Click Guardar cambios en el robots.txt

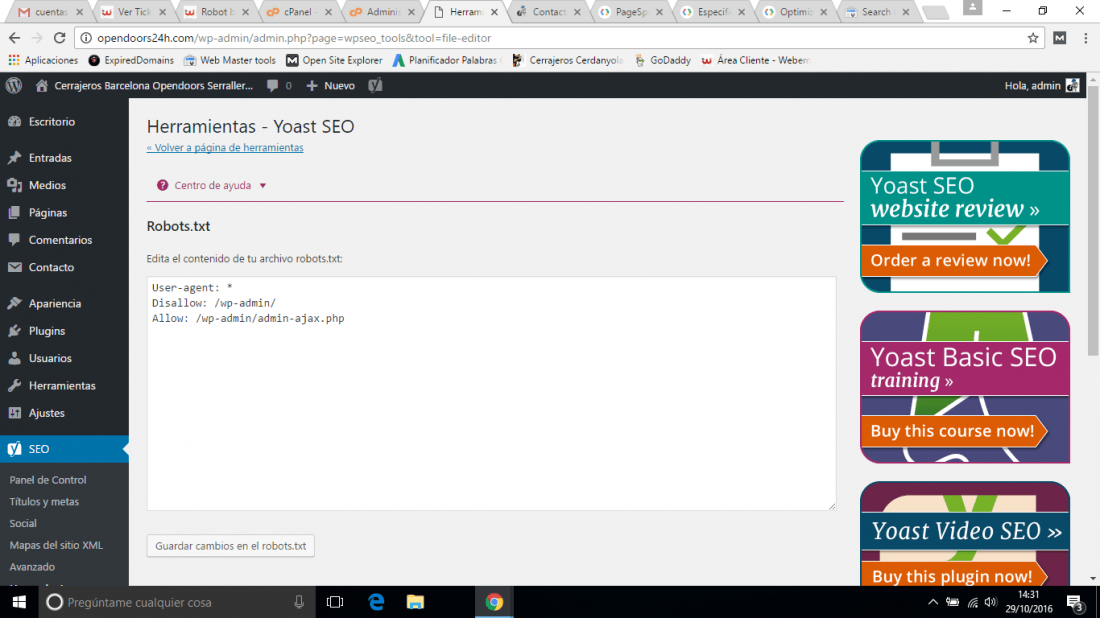point(231,546)
